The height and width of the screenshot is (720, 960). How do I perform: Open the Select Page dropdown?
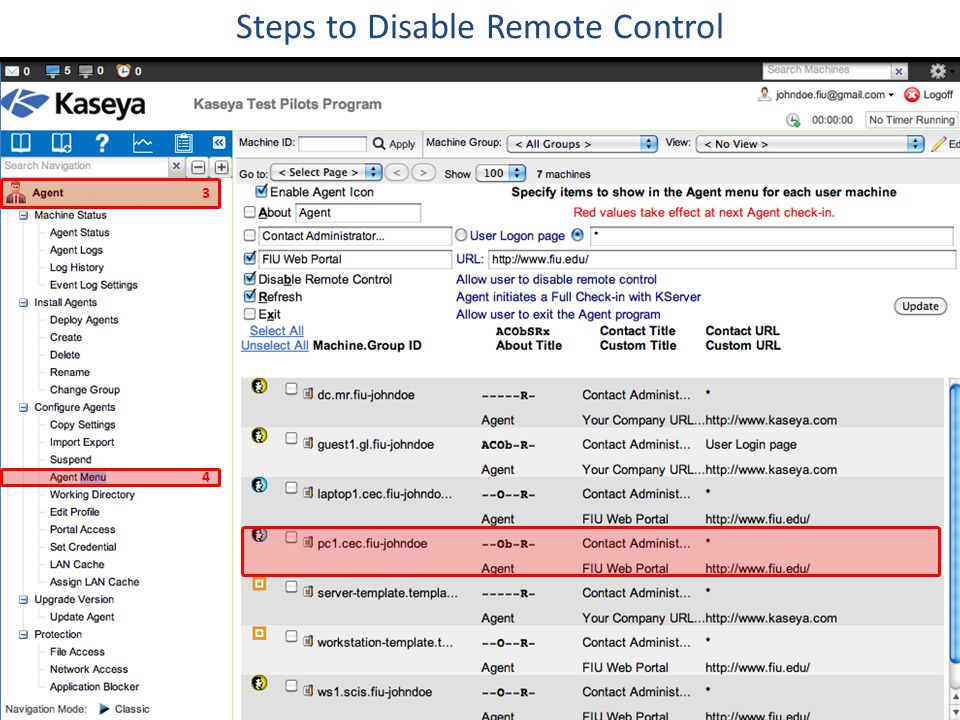tap(327, 172)
